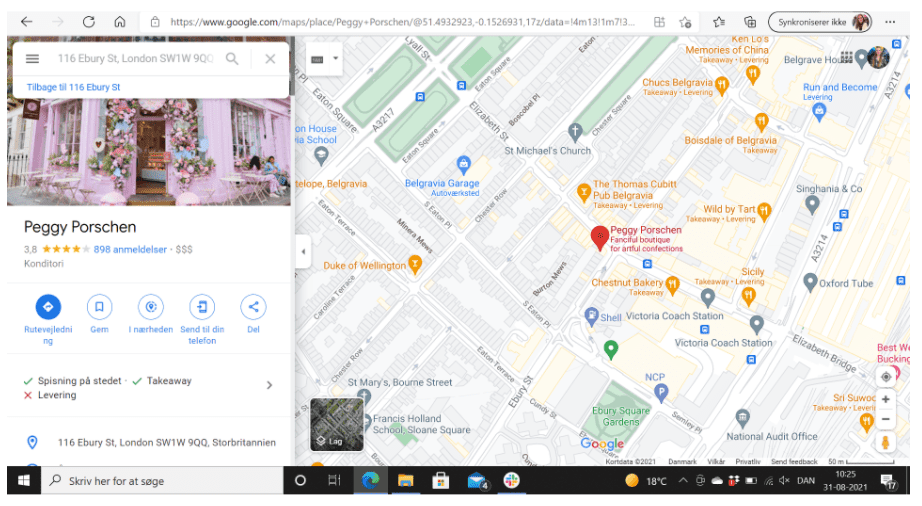This screenshot has width=922, height=506.
Task: Share the place with Del button
Action: pos(253,307)
